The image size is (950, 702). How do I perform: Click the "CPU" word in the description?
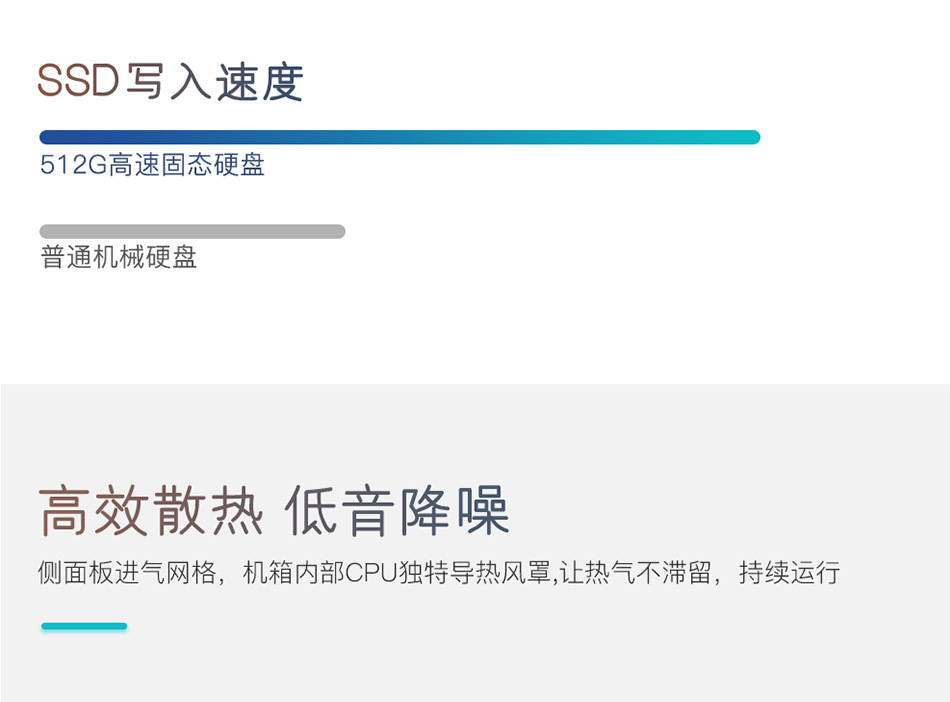(371, 574)
